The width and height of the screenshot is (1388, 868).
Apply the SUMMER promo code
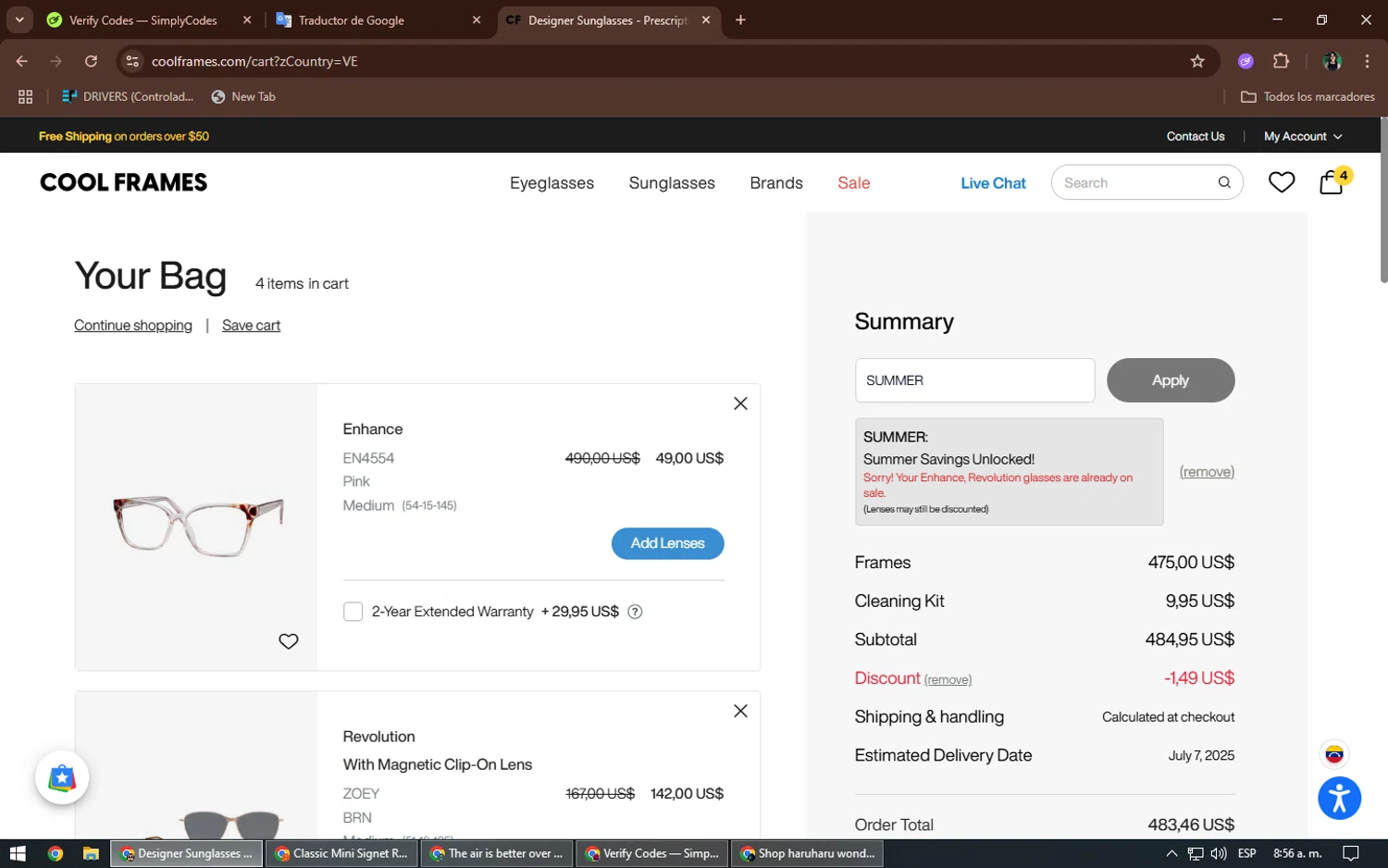tap(1170, 380)
